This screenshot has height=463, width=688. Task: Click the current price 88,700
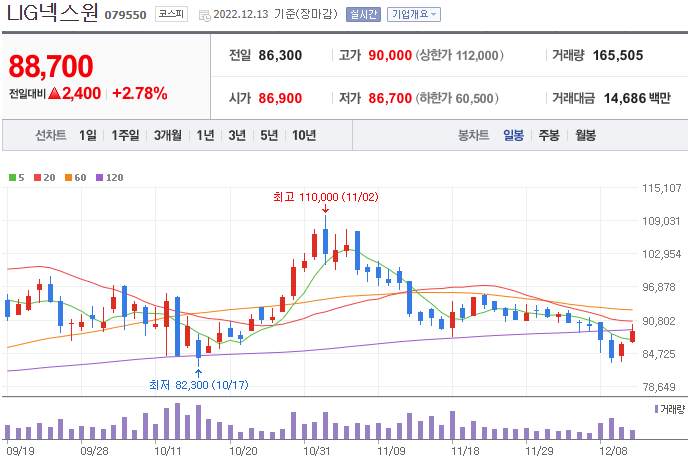click(51, 66)
